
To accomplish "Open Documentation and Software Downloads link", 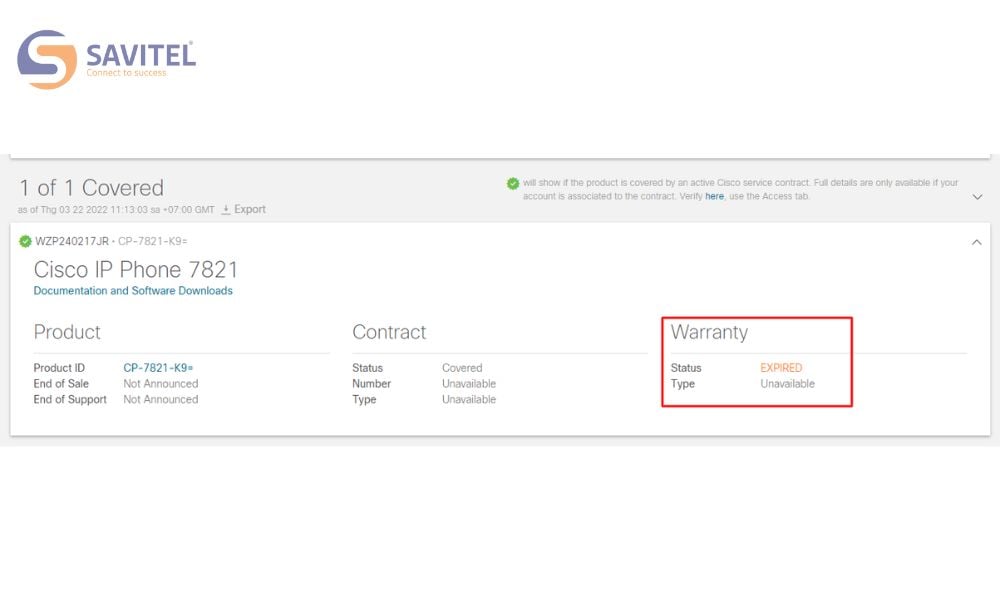I will (x=133, y=291).
